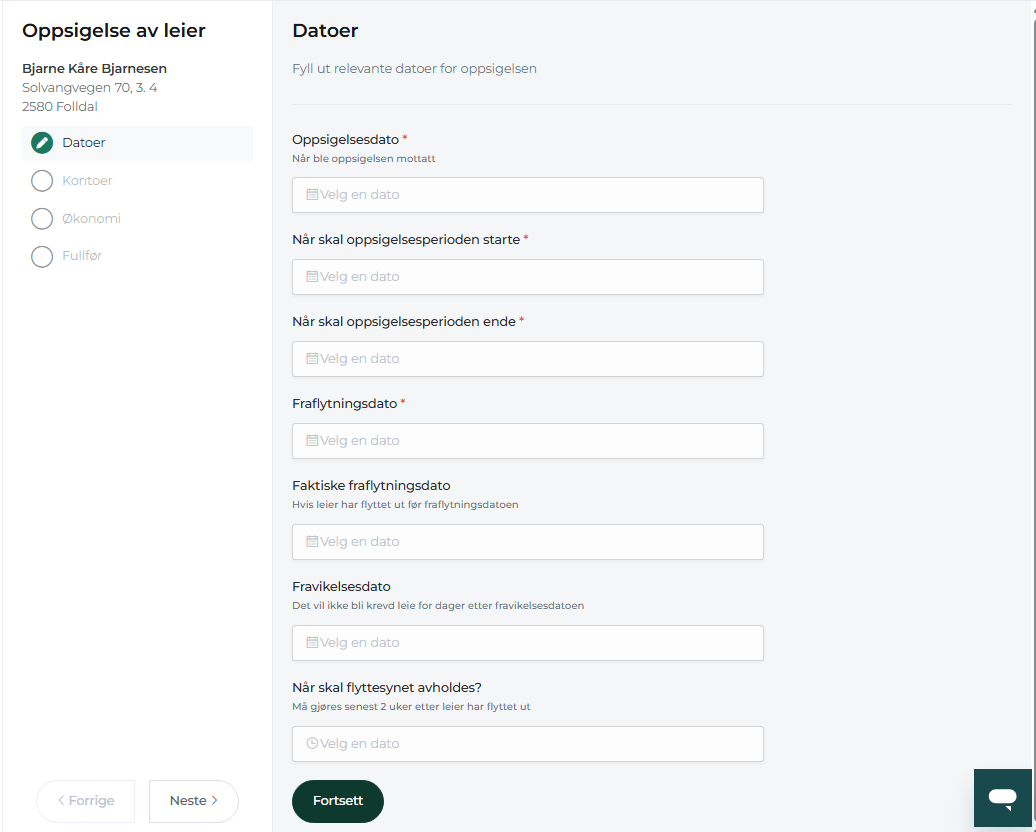Open the Oppsigelsesdato date picker
1036x832 pixels.
pos(528,195)
